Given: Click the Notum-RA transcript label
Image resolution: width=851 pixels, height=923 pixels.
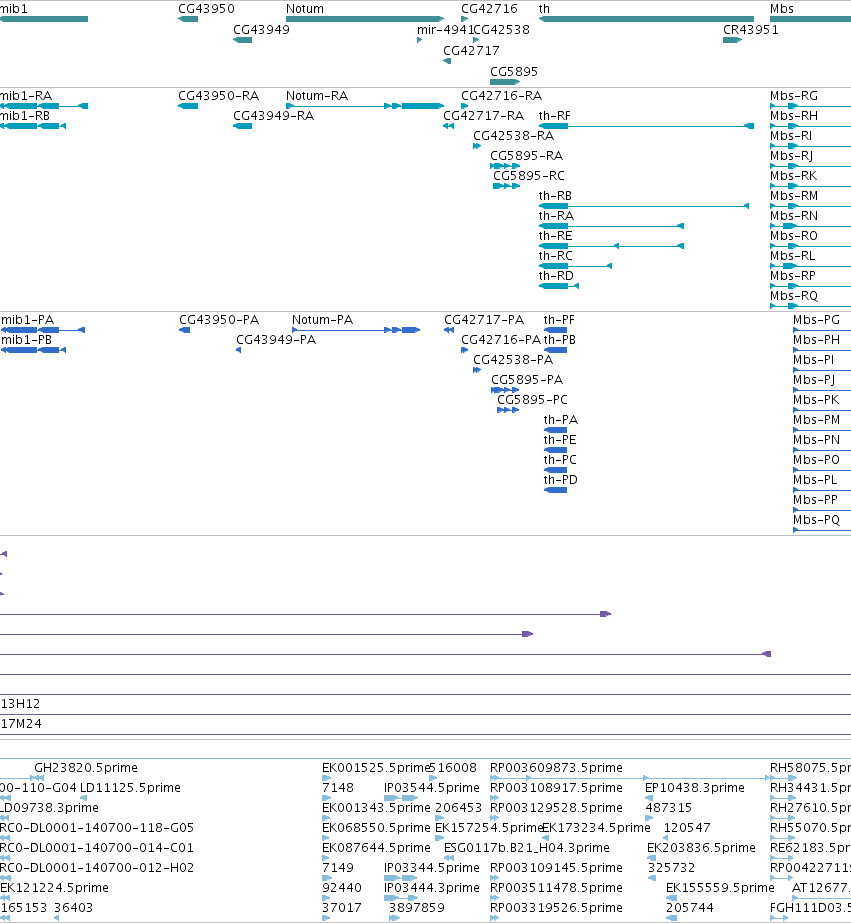Looking at the screenshot, I should coord(317,96).
